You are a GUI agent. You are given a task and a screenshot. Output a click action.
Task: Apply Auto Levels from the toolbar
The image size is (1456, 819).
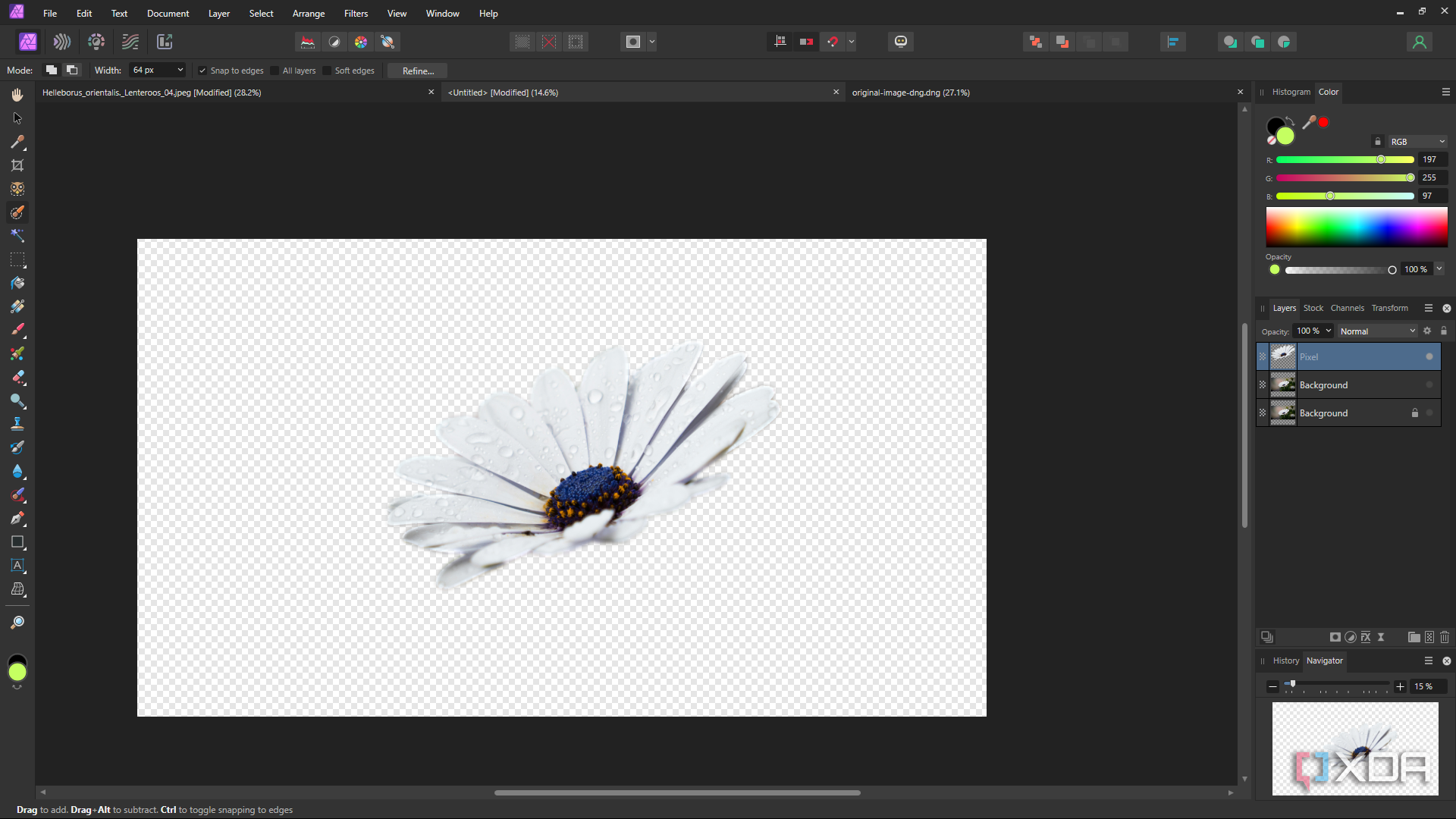coord(308,42)
